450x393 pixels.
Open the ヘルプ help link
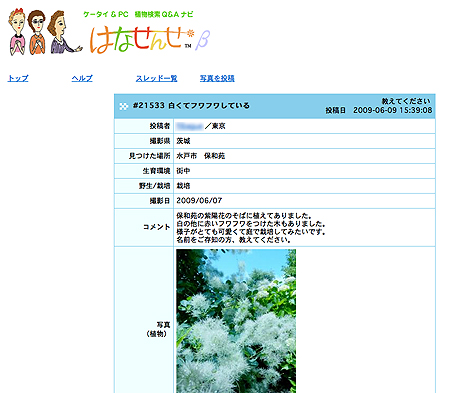(x=82, y=78)
